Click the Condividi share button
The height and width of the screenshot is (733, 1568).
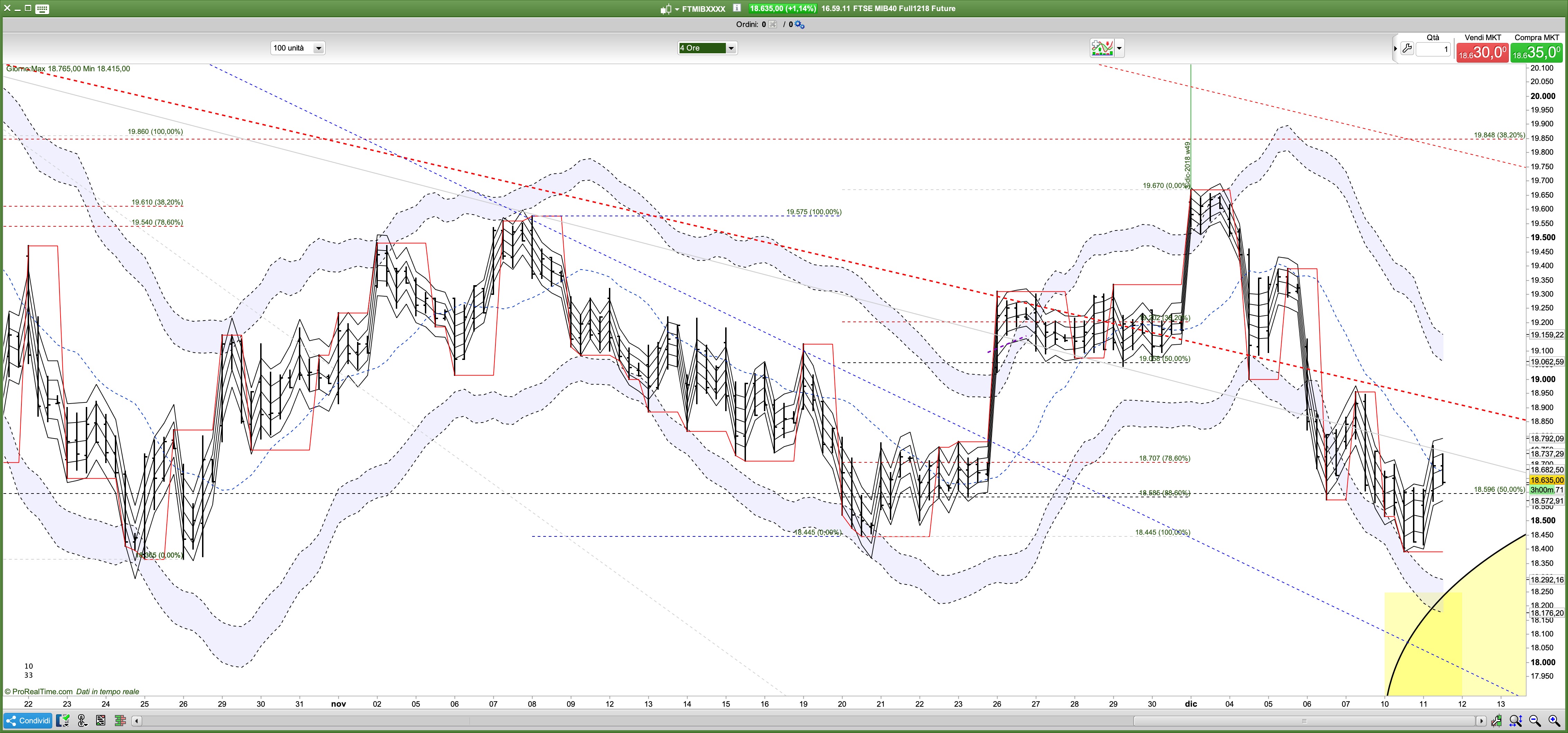(x=28, y=721)
